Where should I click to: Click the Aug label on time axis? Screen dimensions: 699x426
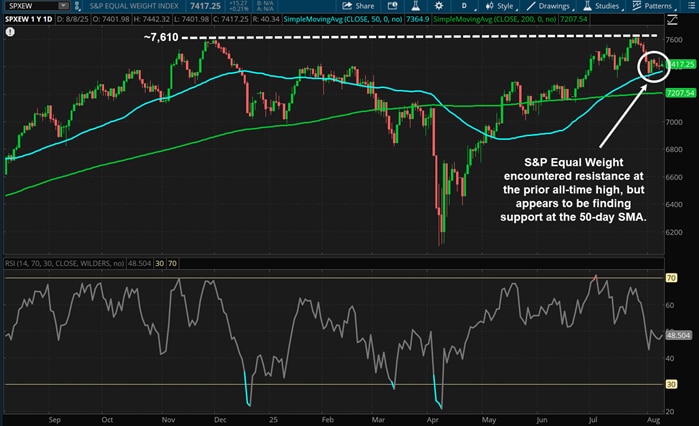654,420
